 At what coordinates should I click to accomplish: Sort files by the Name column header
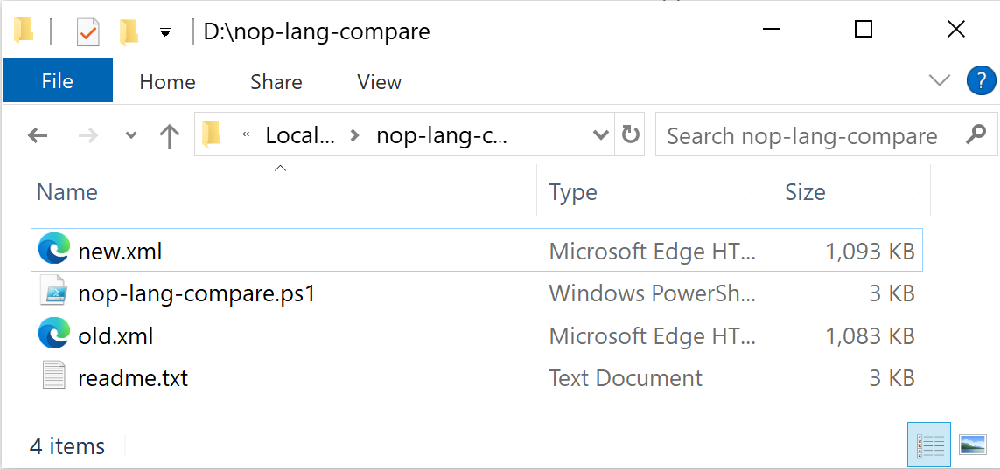[x=67, y=192]
